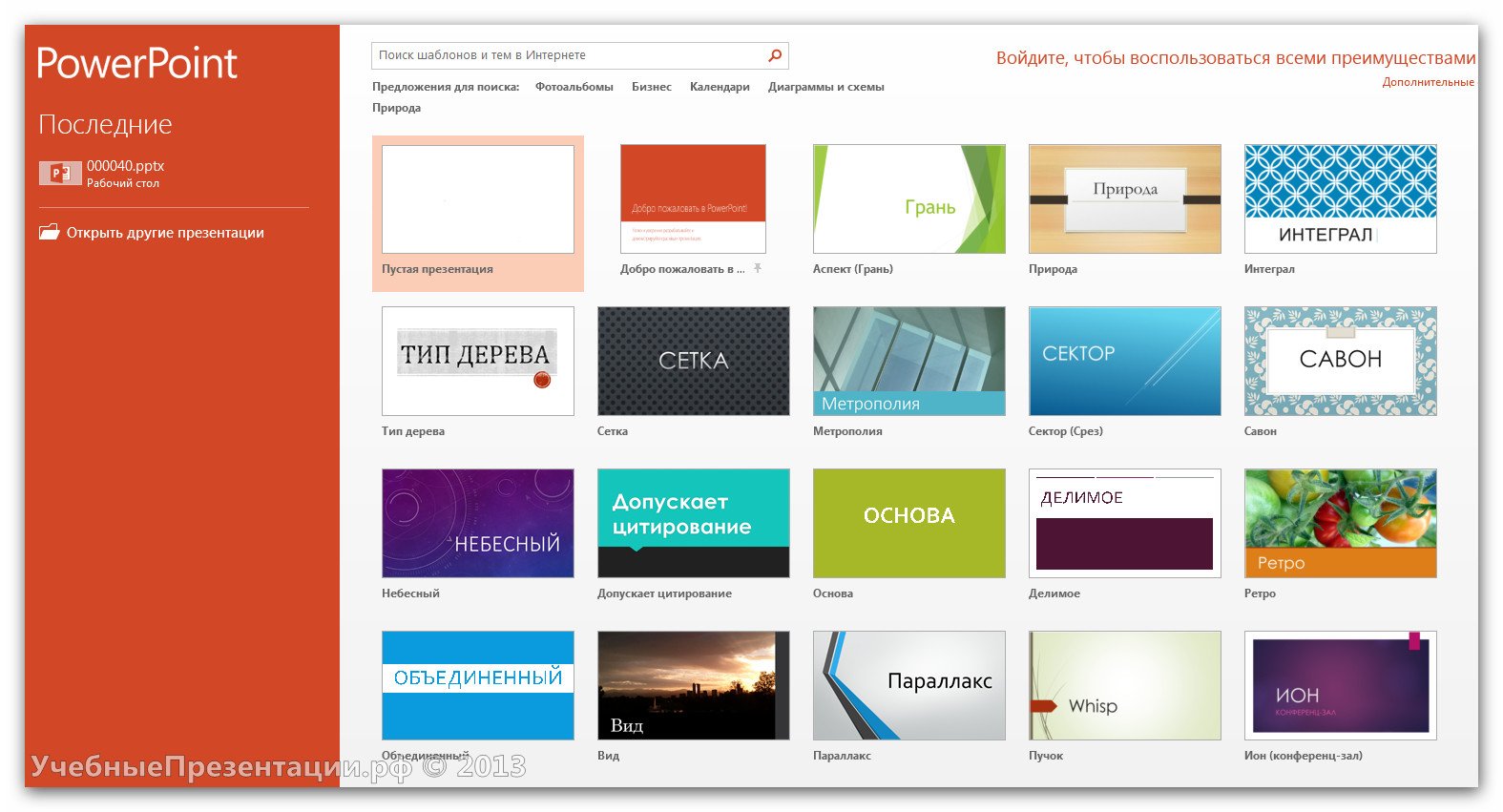Select the 'Пустая презентация' blank template
1503x812 pixels.
pyautogui.click(x=478, y=199)
